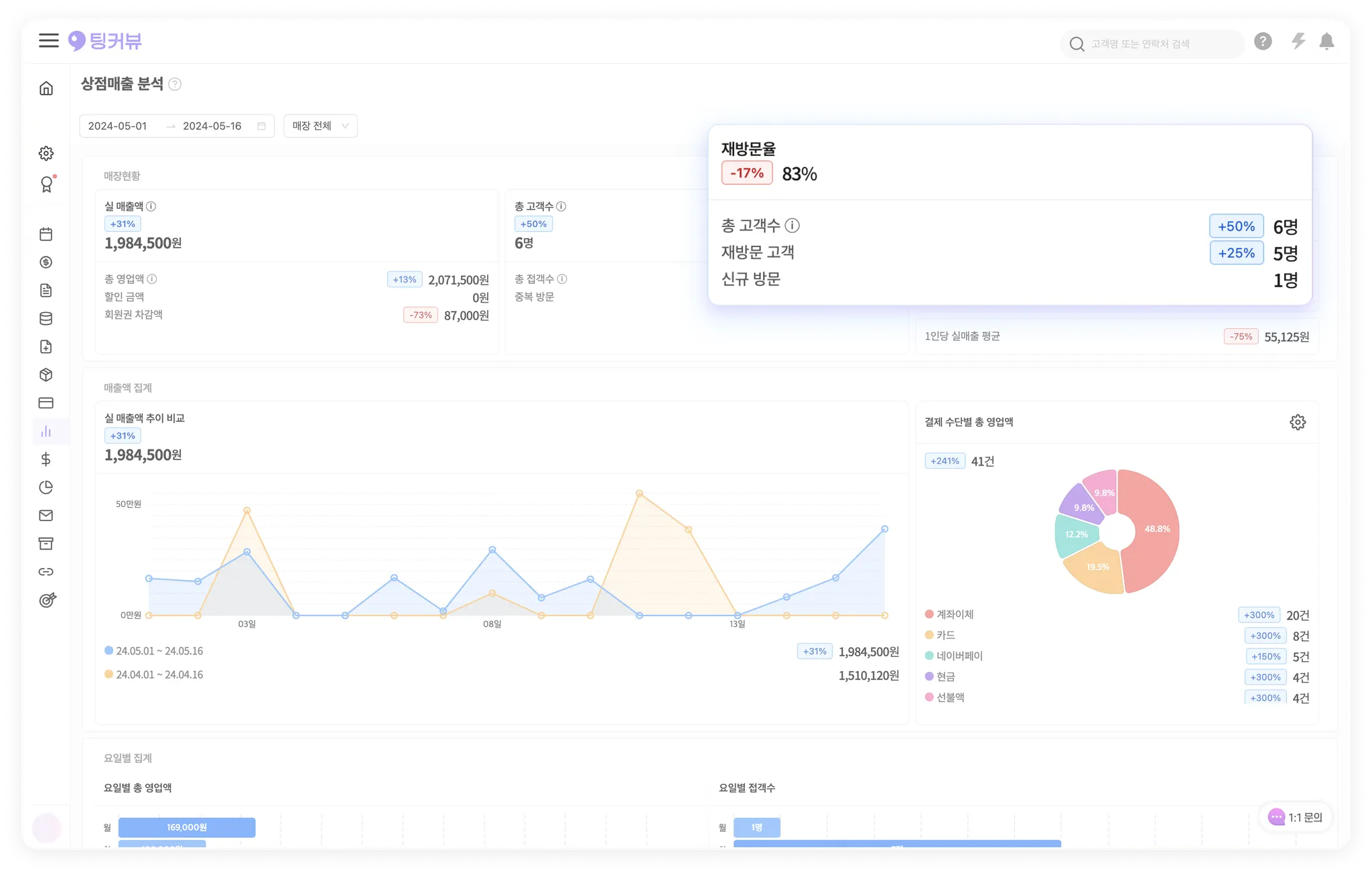Select the bar chart analytics menu item
This screenshot has height=874, width=1372.
46,431
